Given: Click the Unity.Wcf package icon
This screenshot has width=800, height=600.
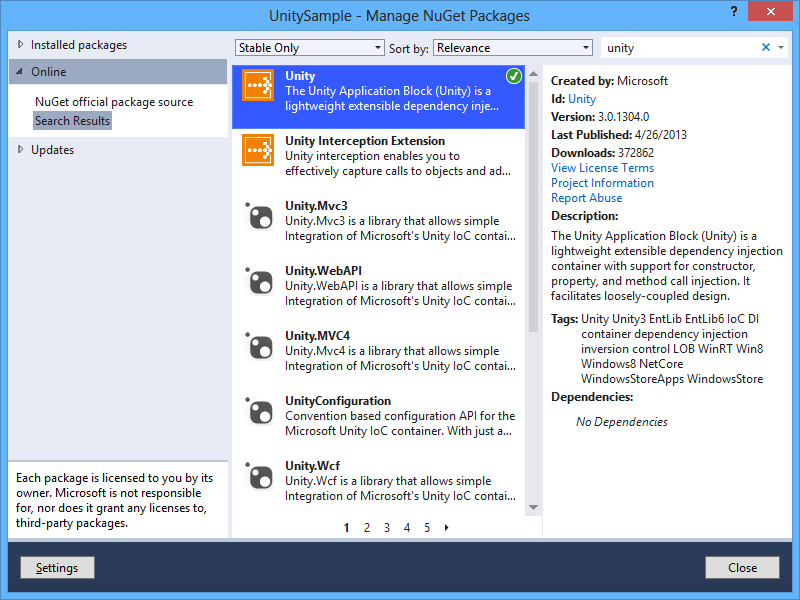Looking at the screenshot, I should click(x=260, y=476).
